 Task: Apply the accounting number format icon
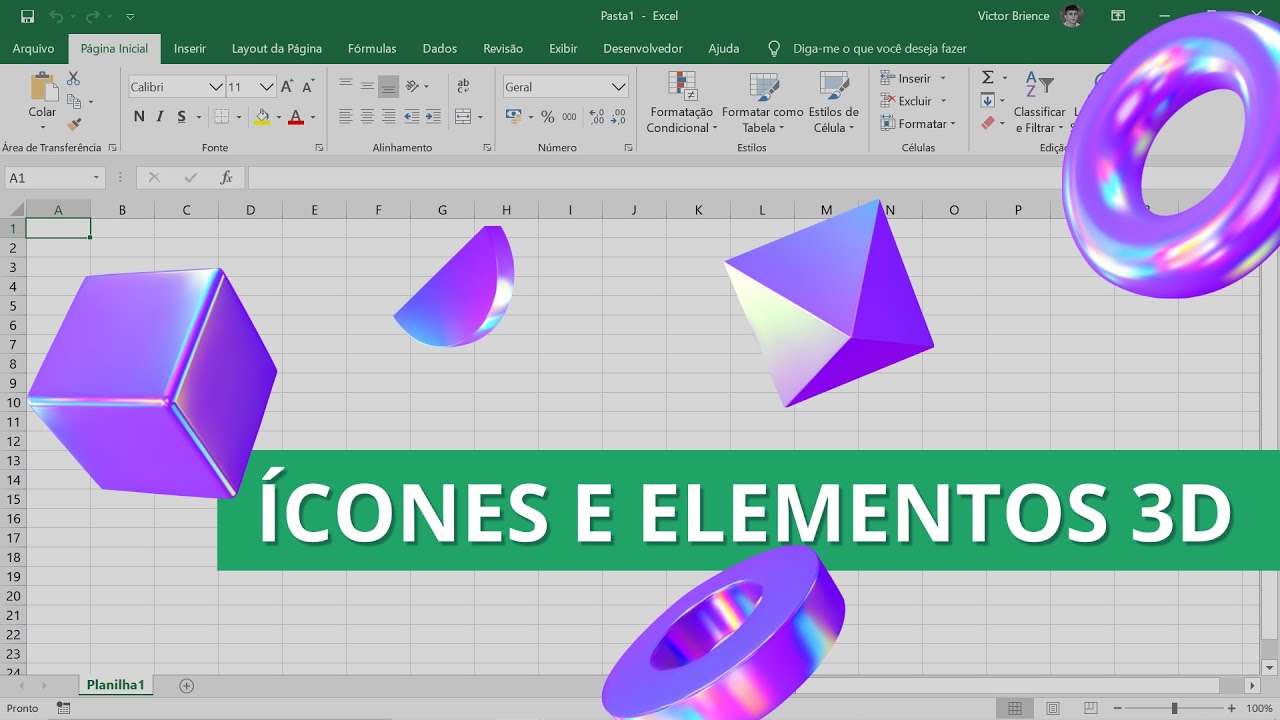513,117
